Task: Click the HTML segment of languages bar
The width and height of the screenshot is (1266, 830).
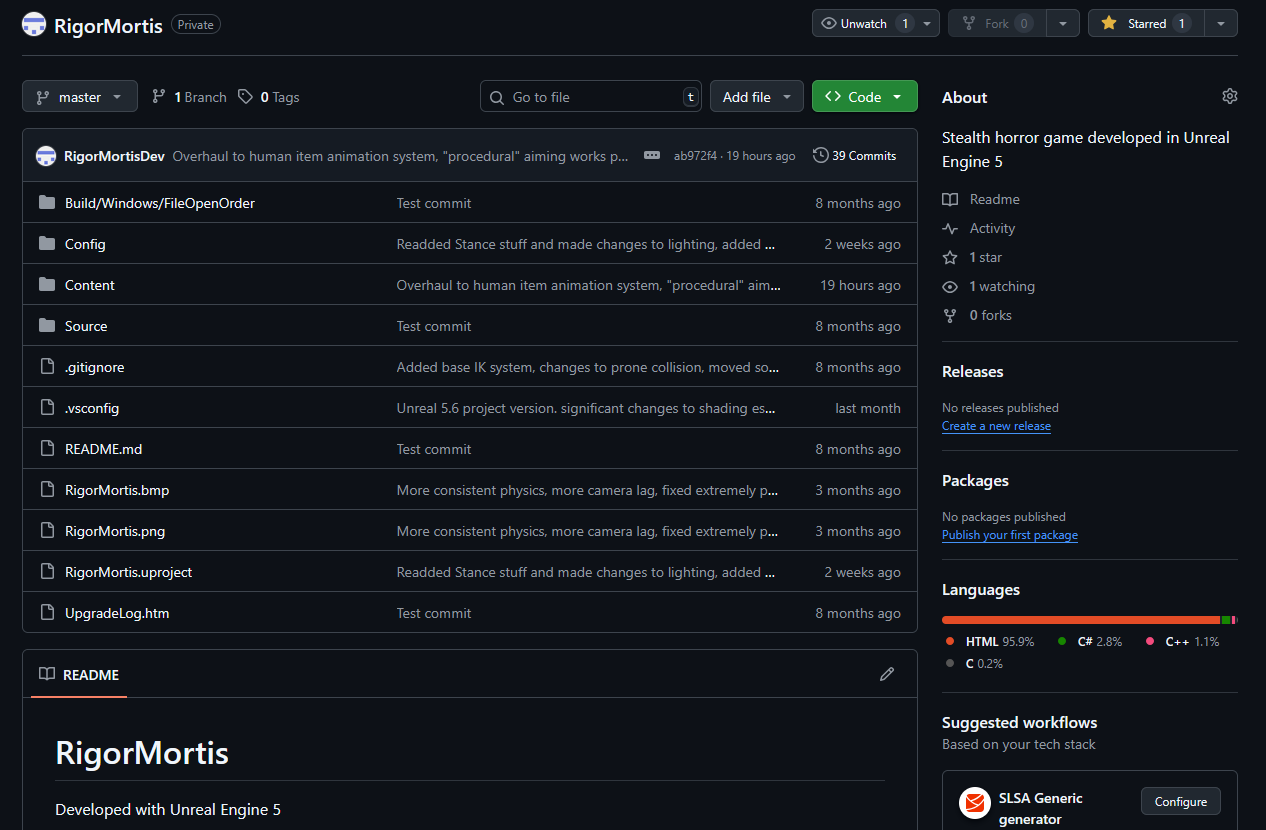Action: pyautogui.click(x=1081, y=620)
